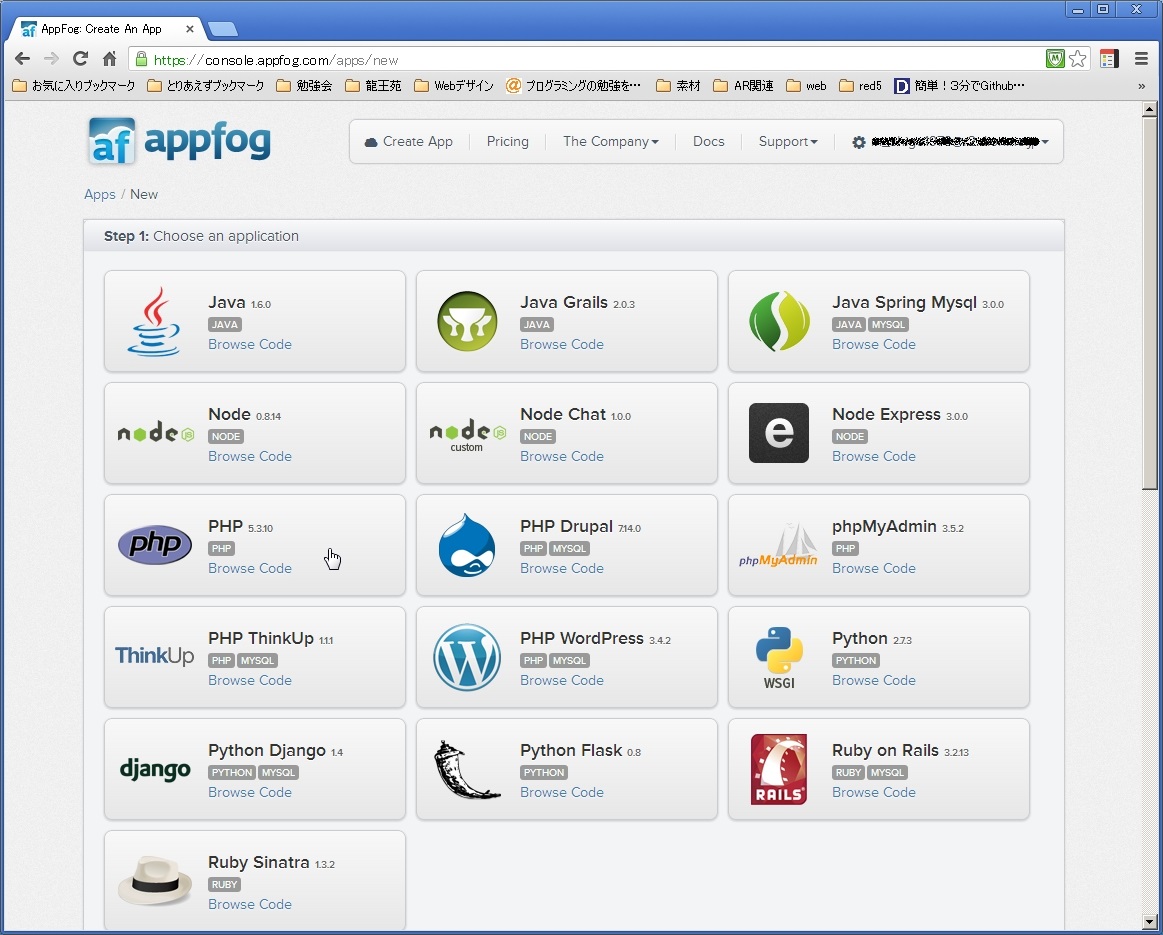
Task: Open the Webデザイン bookmark folder
Action: click(x=454, y=86)
